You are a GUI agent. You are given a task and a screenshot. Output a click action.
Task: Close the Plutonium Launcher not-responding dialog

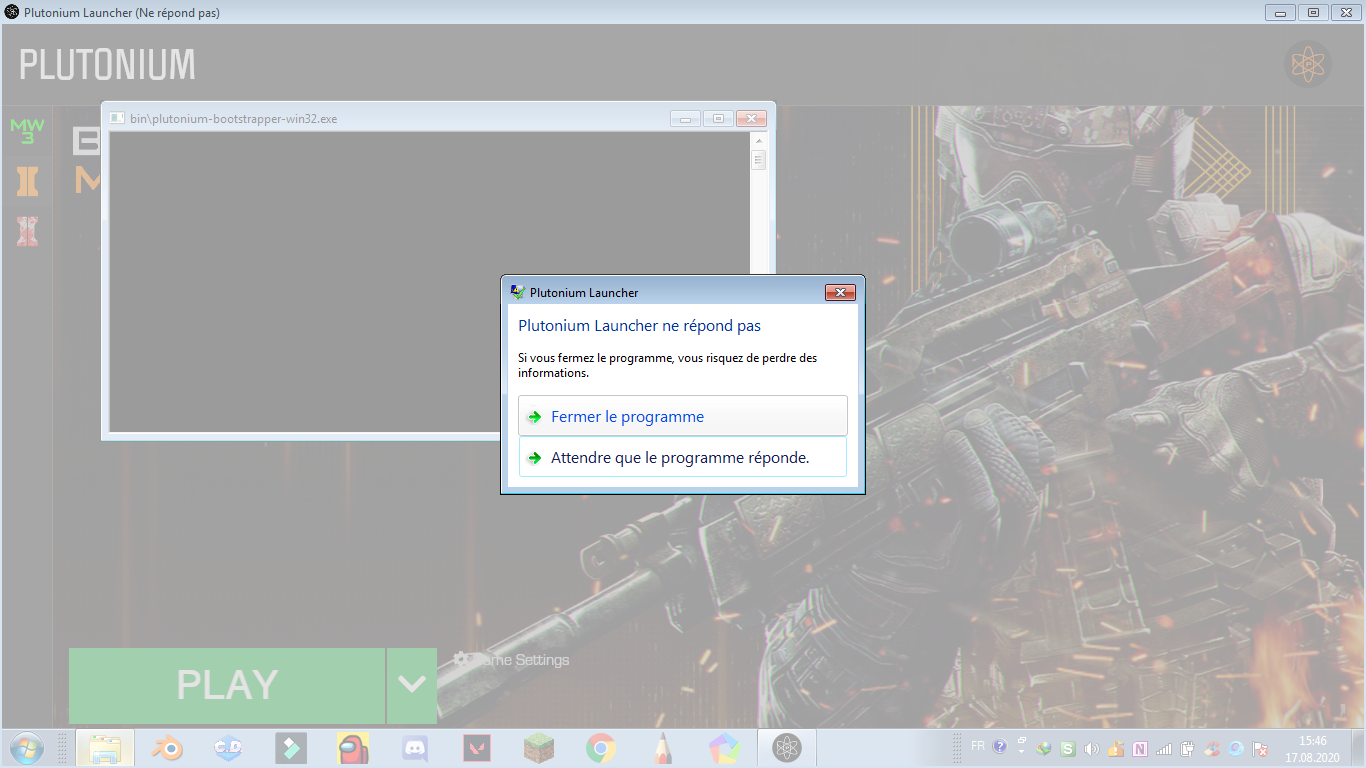pyautogui.click(x=840, y=292)
